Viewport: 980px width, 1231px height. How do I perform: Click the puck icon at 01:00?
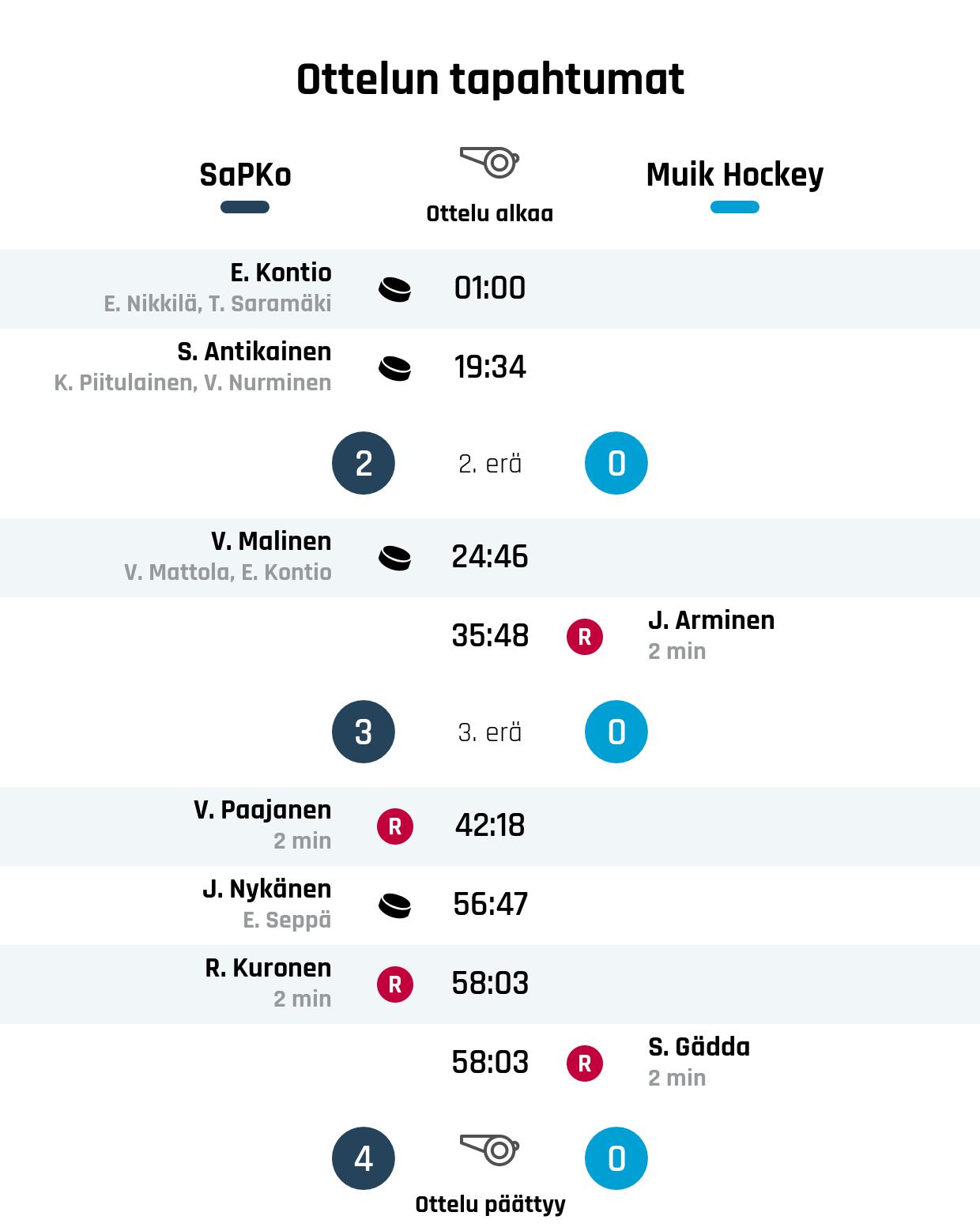pyautogui.click(x=394, y=289)
